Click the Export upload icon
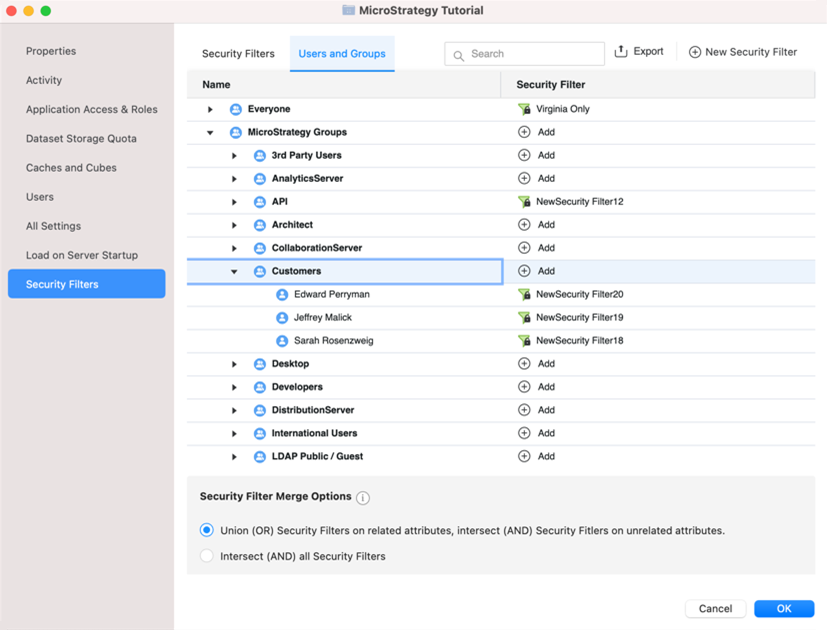The width and height of the screenshot is (827, 630). click(621, 52)
